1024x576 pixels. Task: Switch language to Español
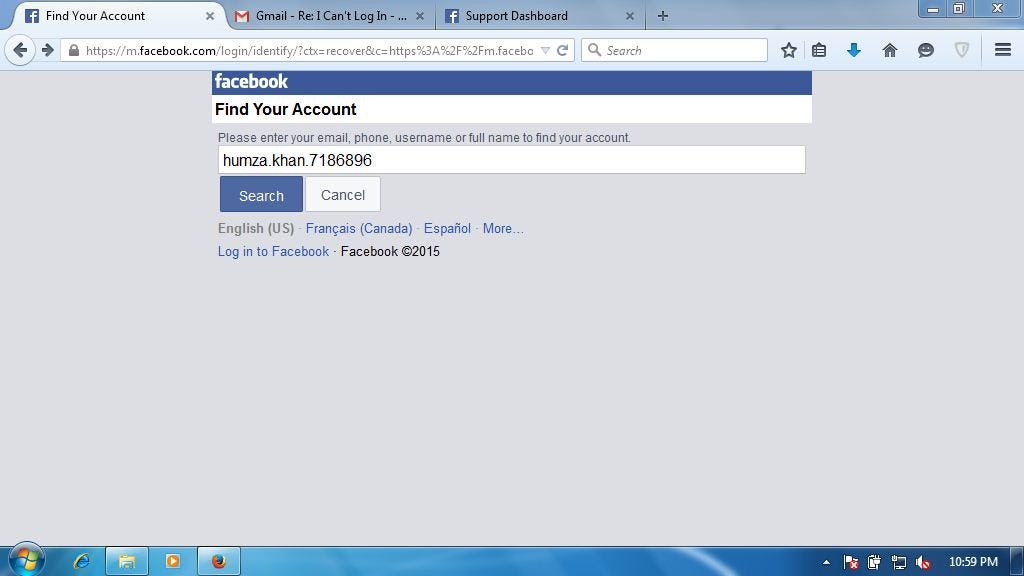tap(447, 229)
